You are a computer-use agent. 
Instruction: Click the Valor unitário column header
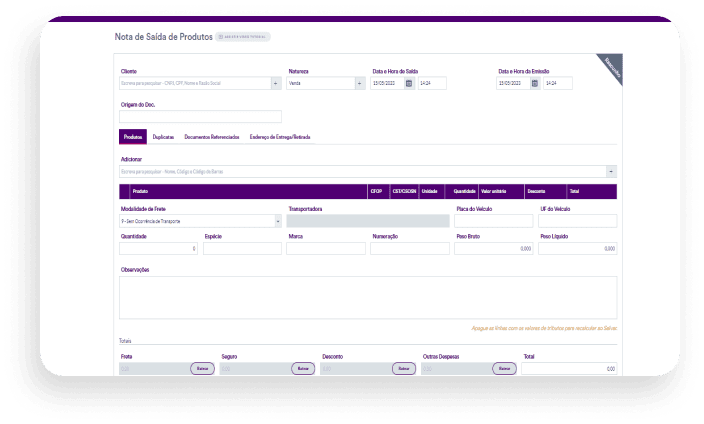click(501, 191)
